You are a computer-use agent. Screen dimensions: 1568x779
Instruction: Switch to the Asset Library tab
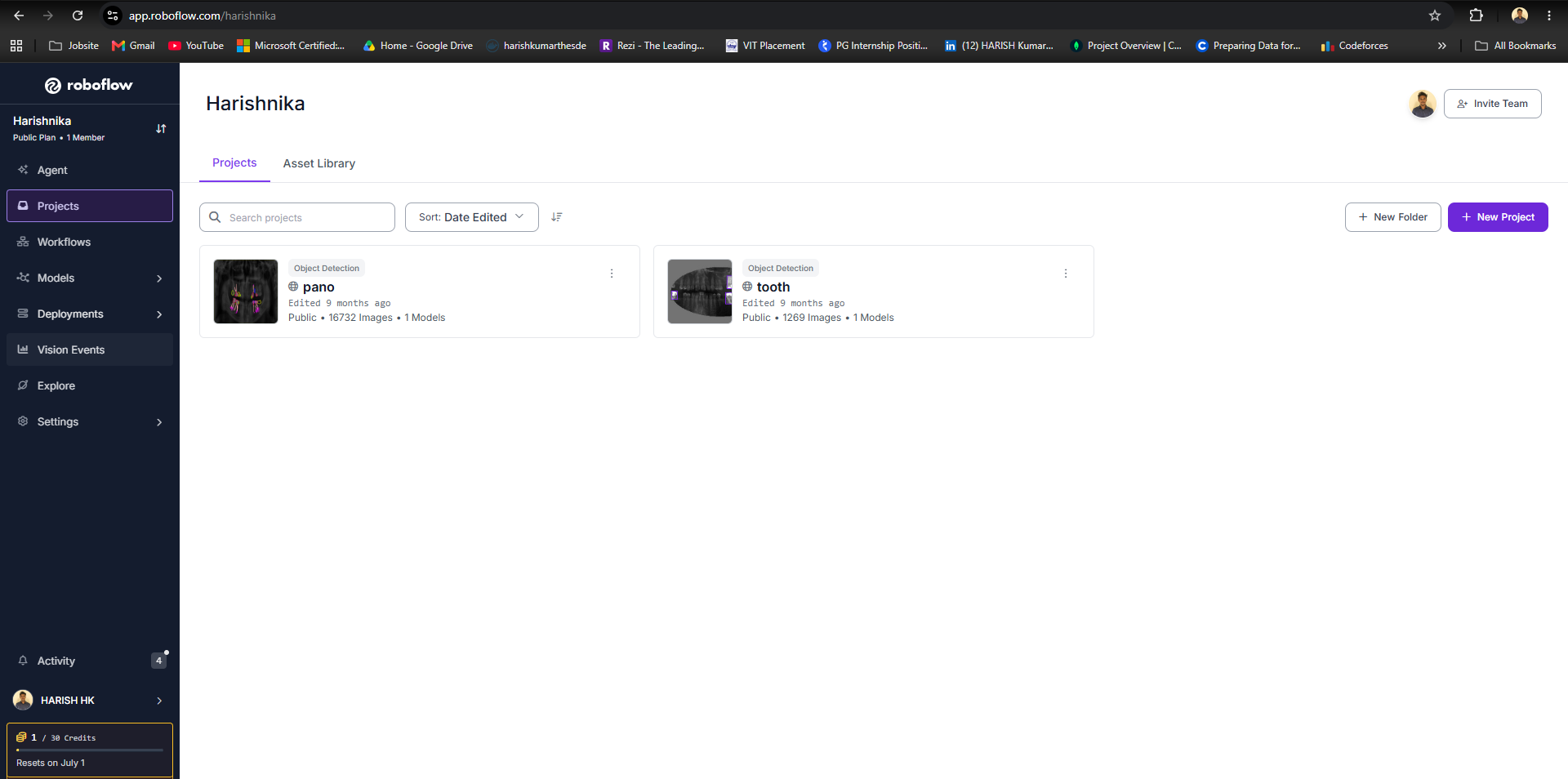click(319, 163)
